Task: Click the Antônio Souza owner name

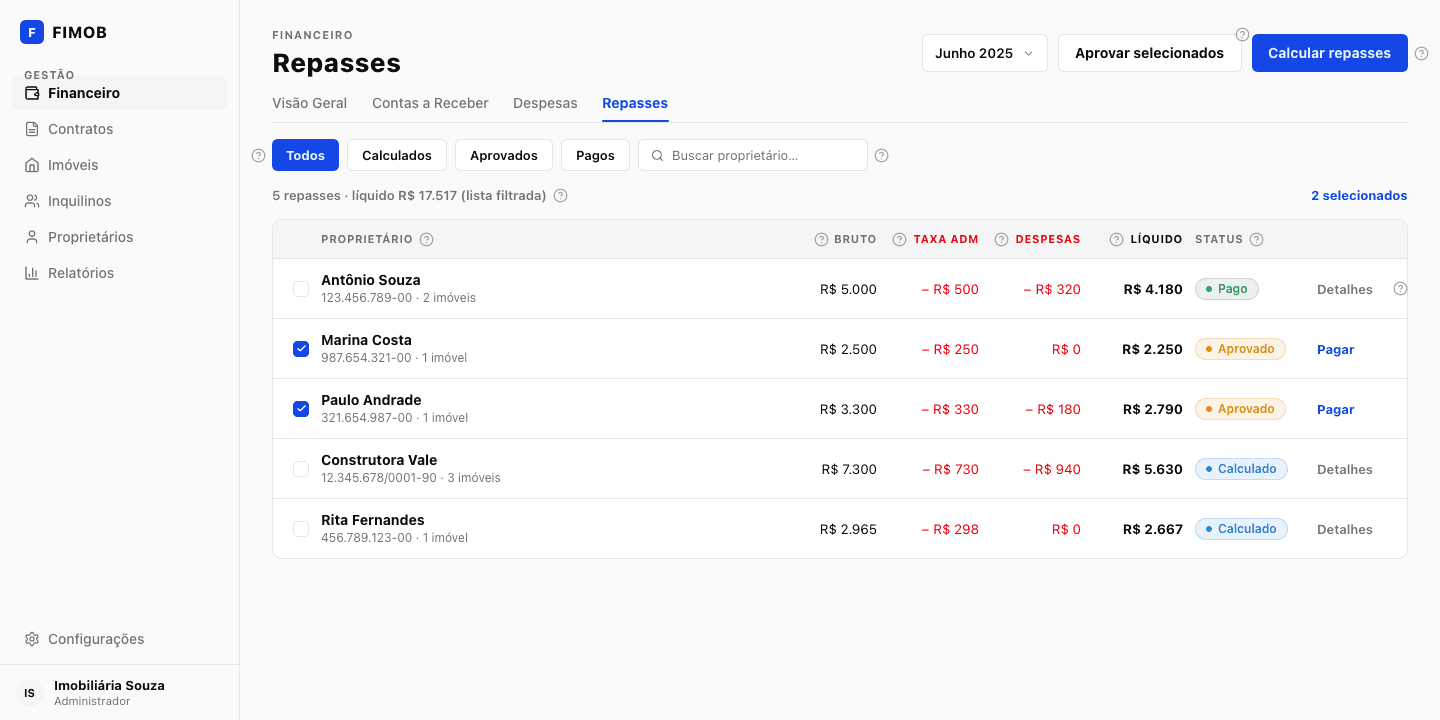Action: [x=371, y=280]
